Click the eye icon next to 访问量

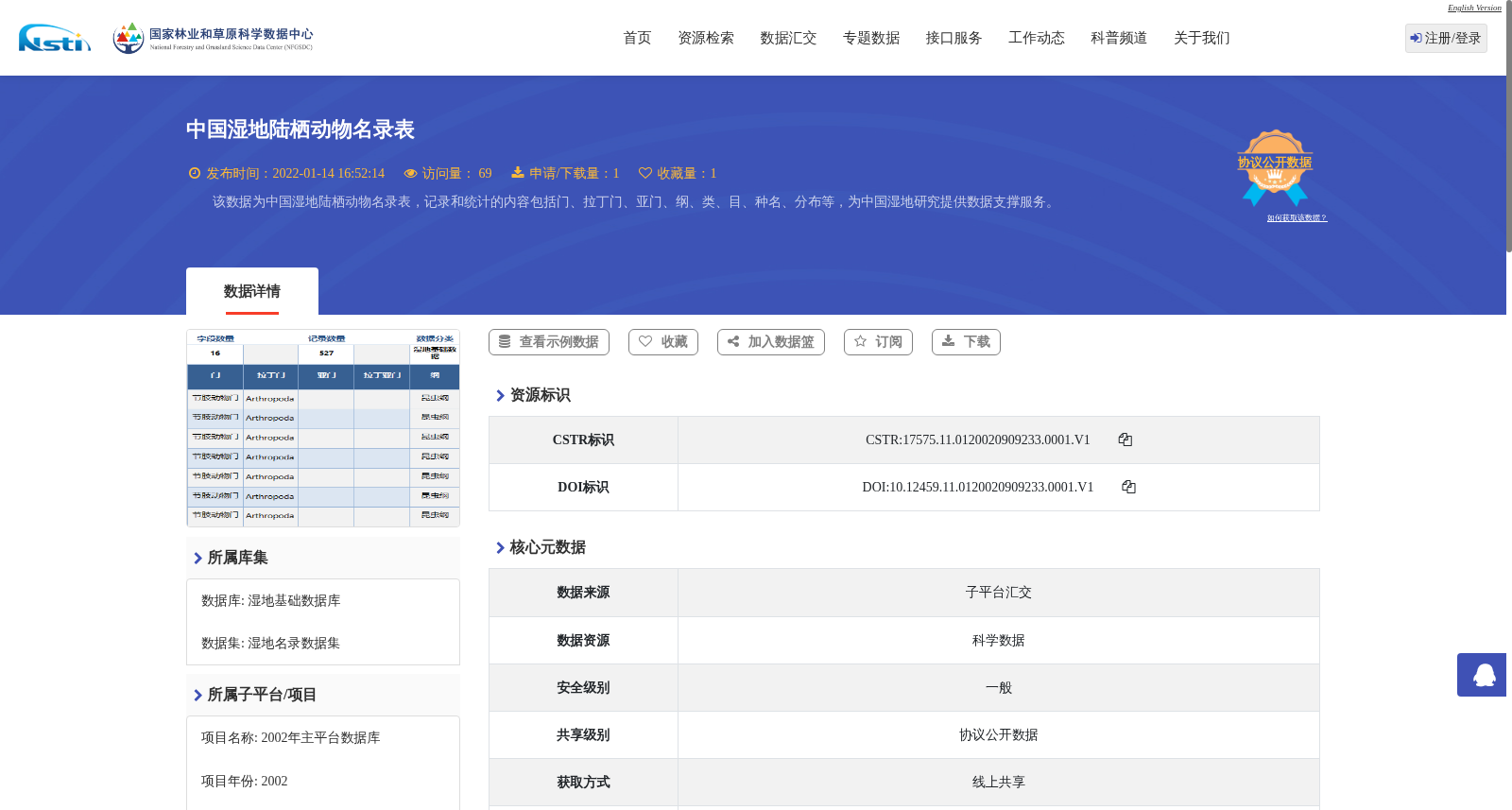(410, 173)
